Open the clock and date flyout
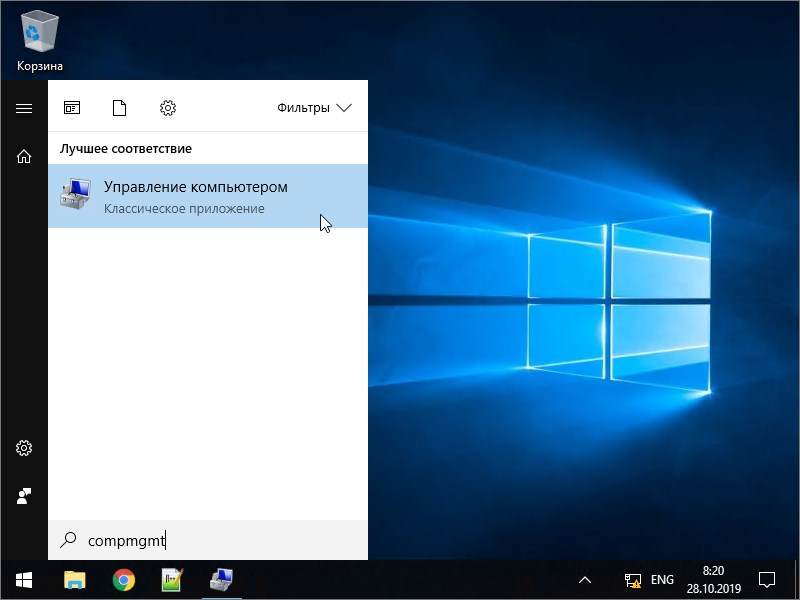 point(713,580)
